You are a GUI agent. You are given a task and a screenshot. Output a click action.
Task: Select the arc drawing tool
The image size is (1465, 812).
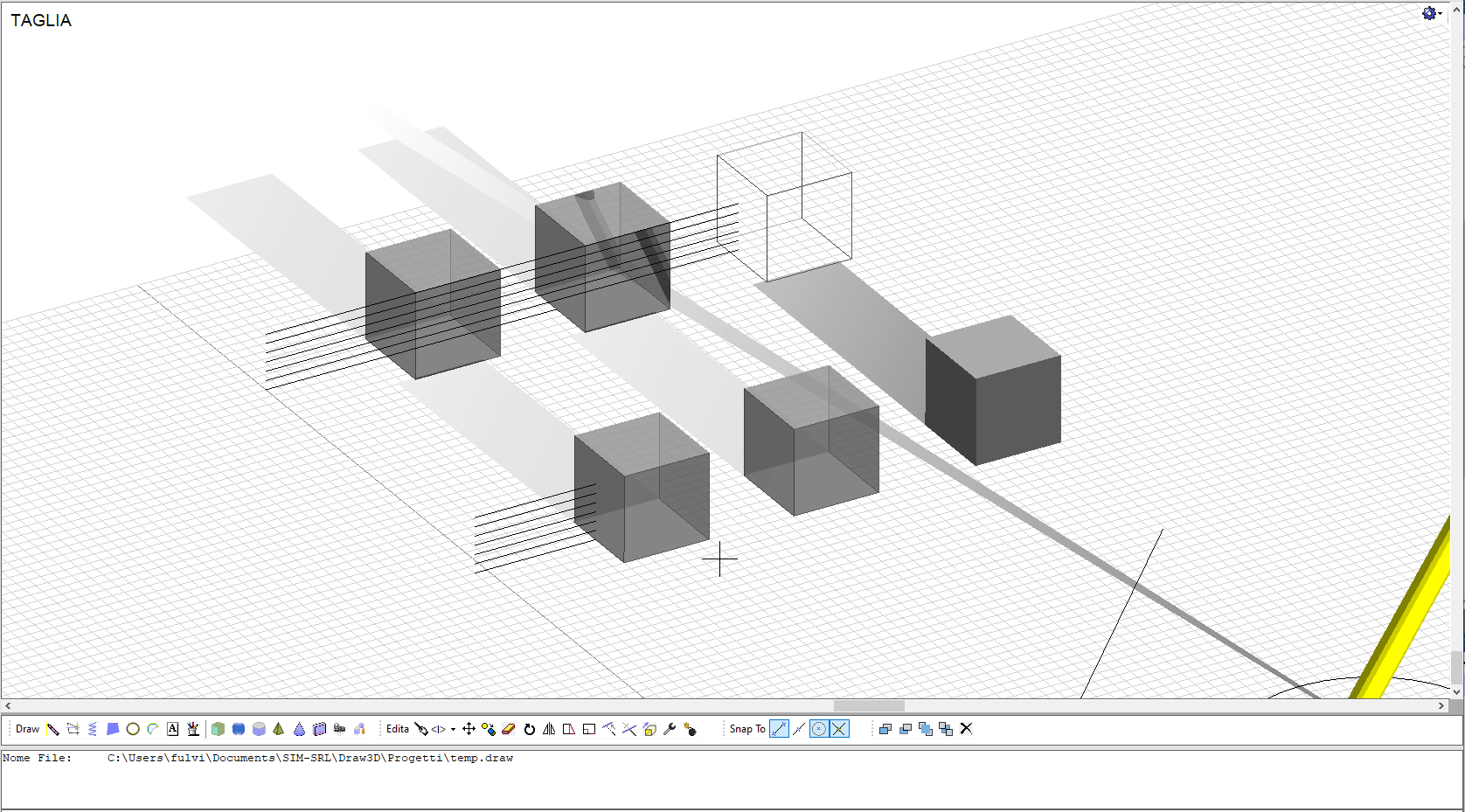[153, 729]
